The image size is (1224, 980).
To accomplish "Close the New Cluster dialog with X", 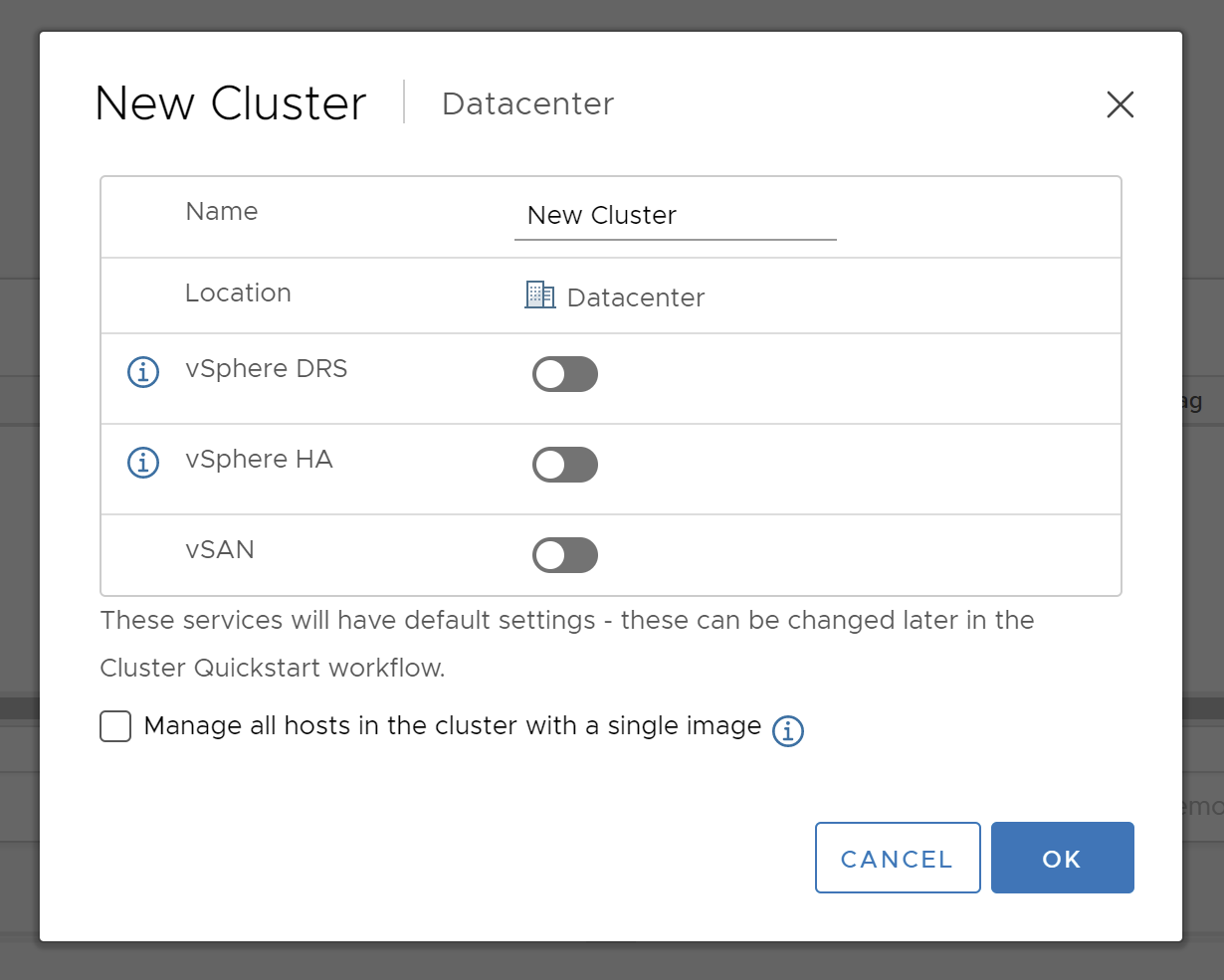I will click(1120, 104).
